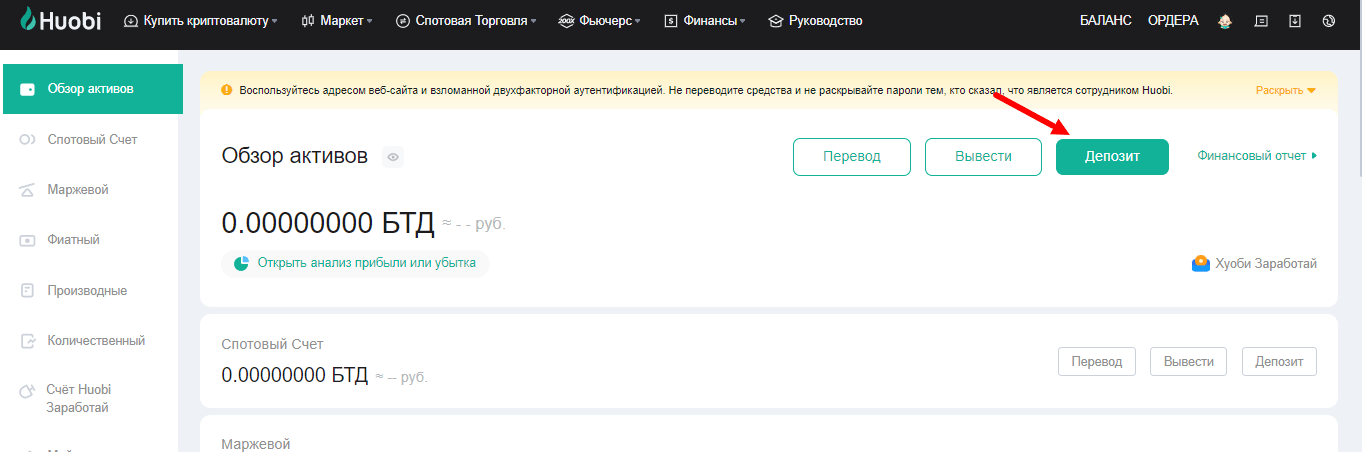Open the globe language icon
The height and width of the screenshot is (452, 1362).
click(x=1329, y=21)
